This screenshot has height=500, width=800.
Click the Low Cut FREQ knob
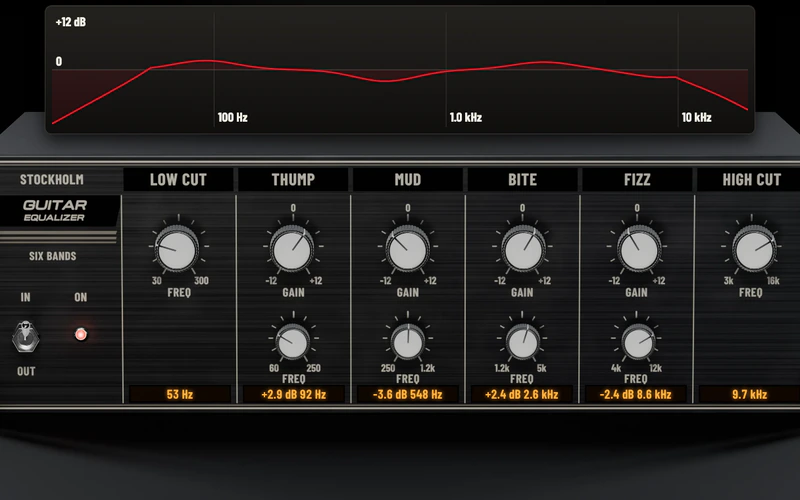click(x=177, y=249)
